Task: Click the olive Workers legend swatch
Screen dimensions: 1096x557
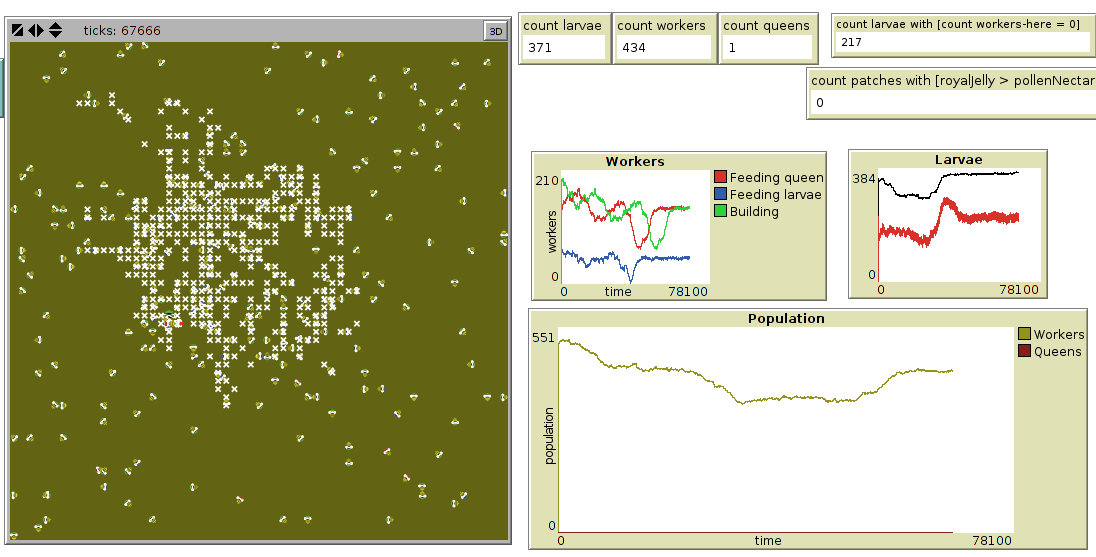Action: (1024, 334)
